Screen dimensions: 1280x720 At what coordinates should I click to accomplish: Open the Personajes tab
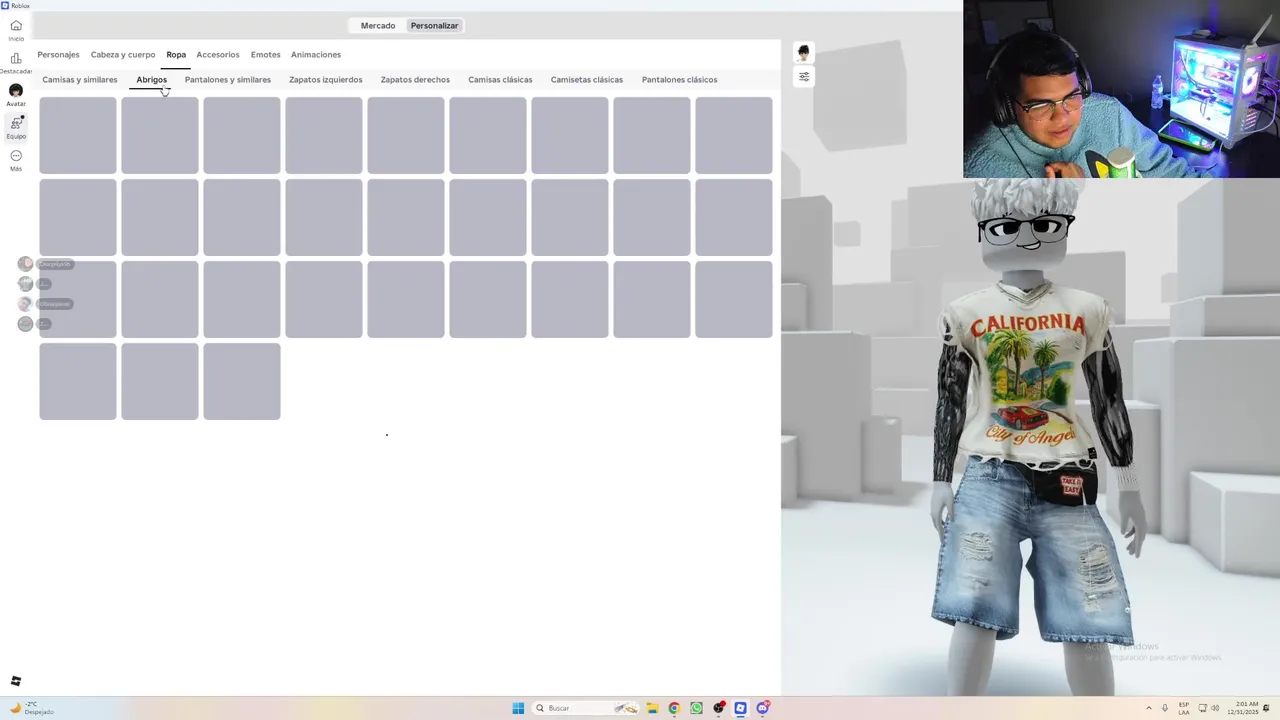58,55
